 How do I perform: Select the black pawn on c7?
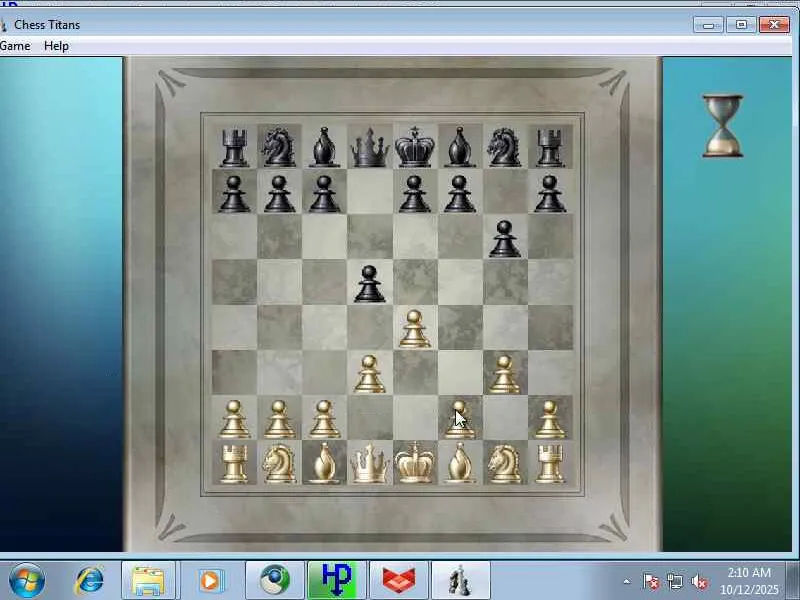pyautogui.click(x=324, y=194)
